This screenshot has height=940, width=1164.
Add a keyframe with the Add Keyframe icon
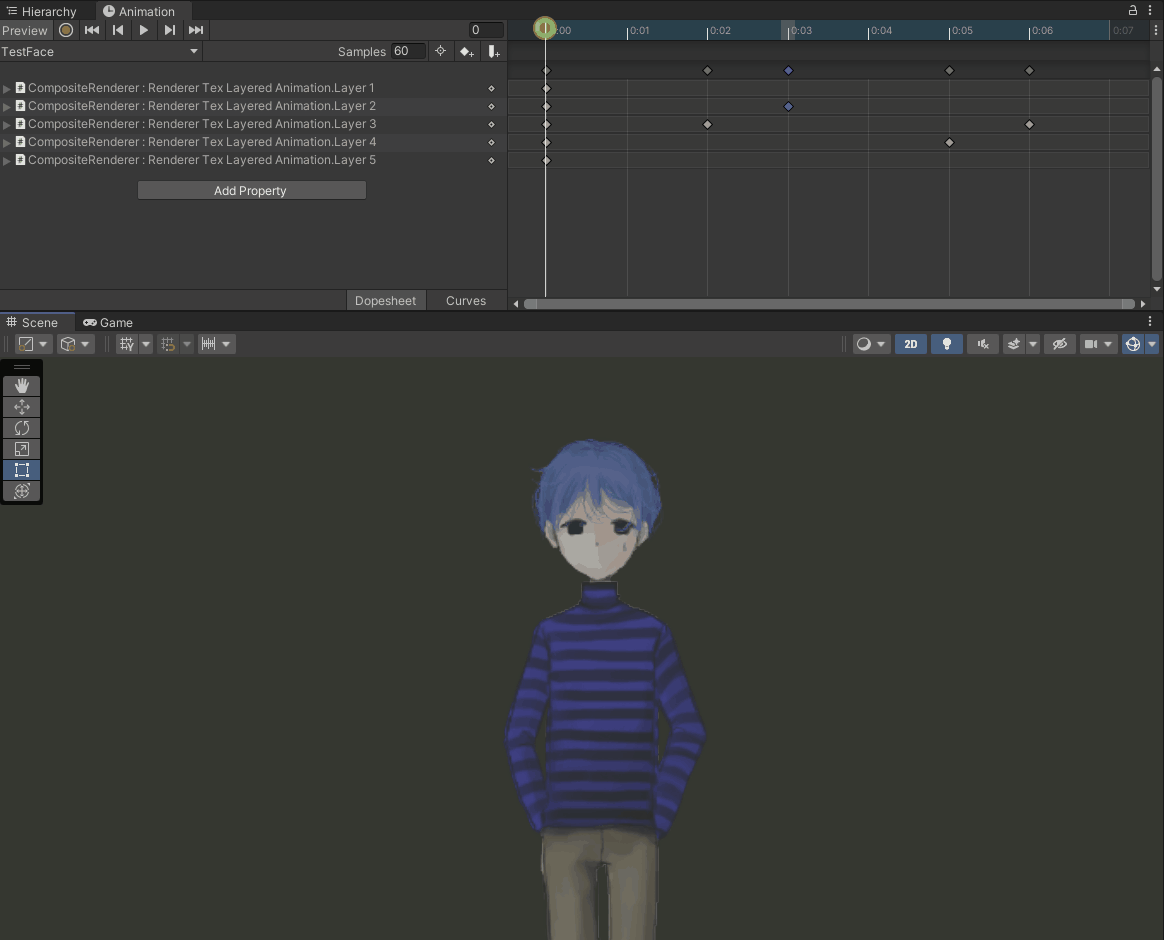467,51
